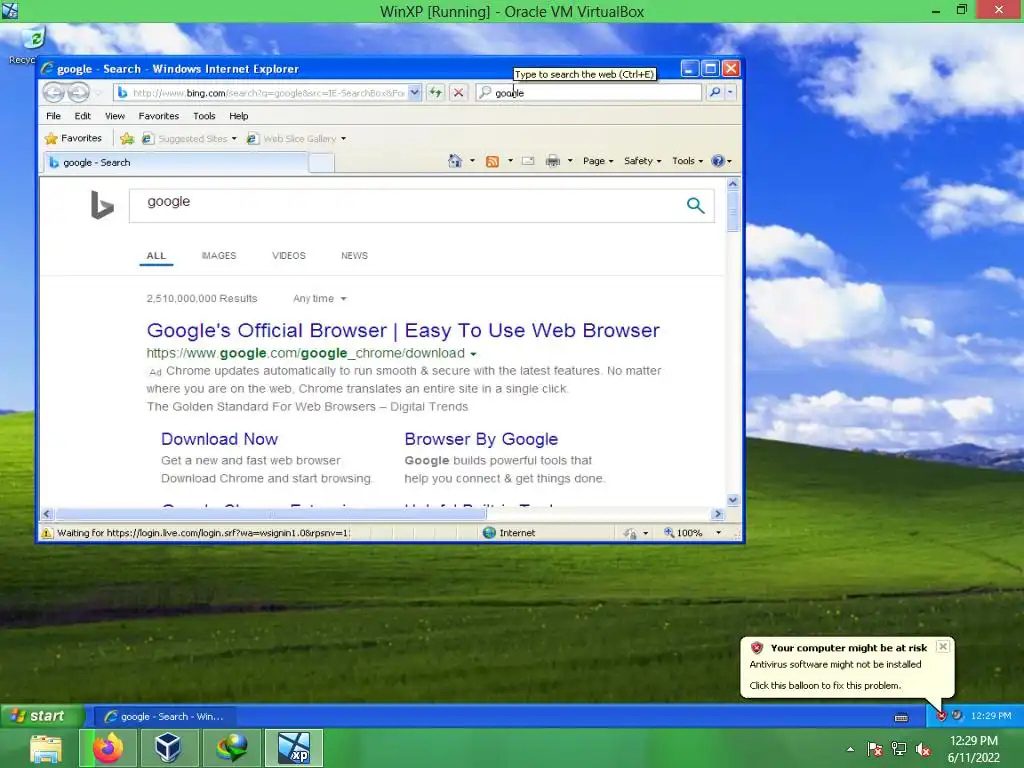Expand Suggested Sites dropdown
The height and width of the screenshot is (768, 1024).
pos(234,138)
